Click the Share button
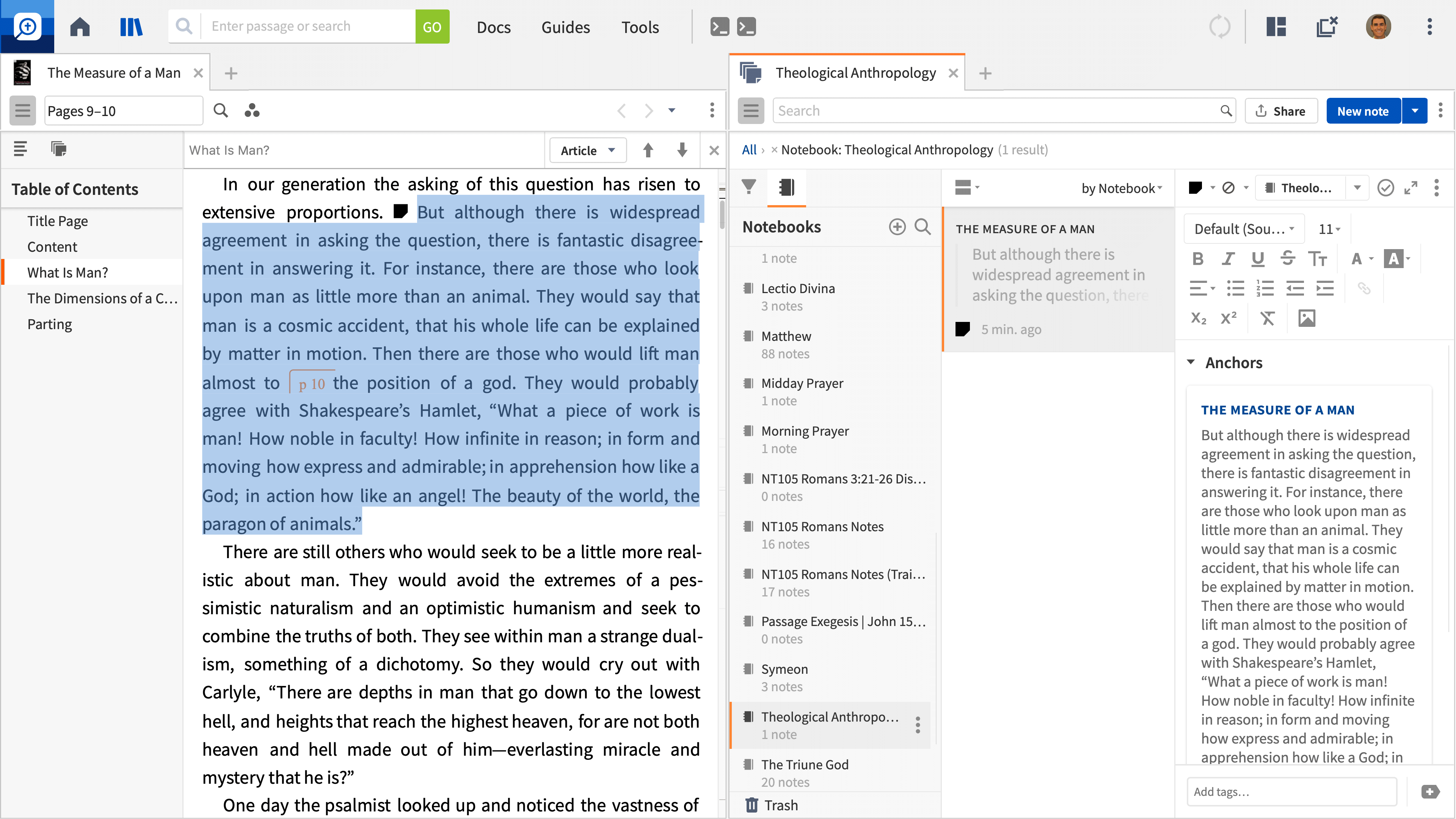 coord(1281,111)
